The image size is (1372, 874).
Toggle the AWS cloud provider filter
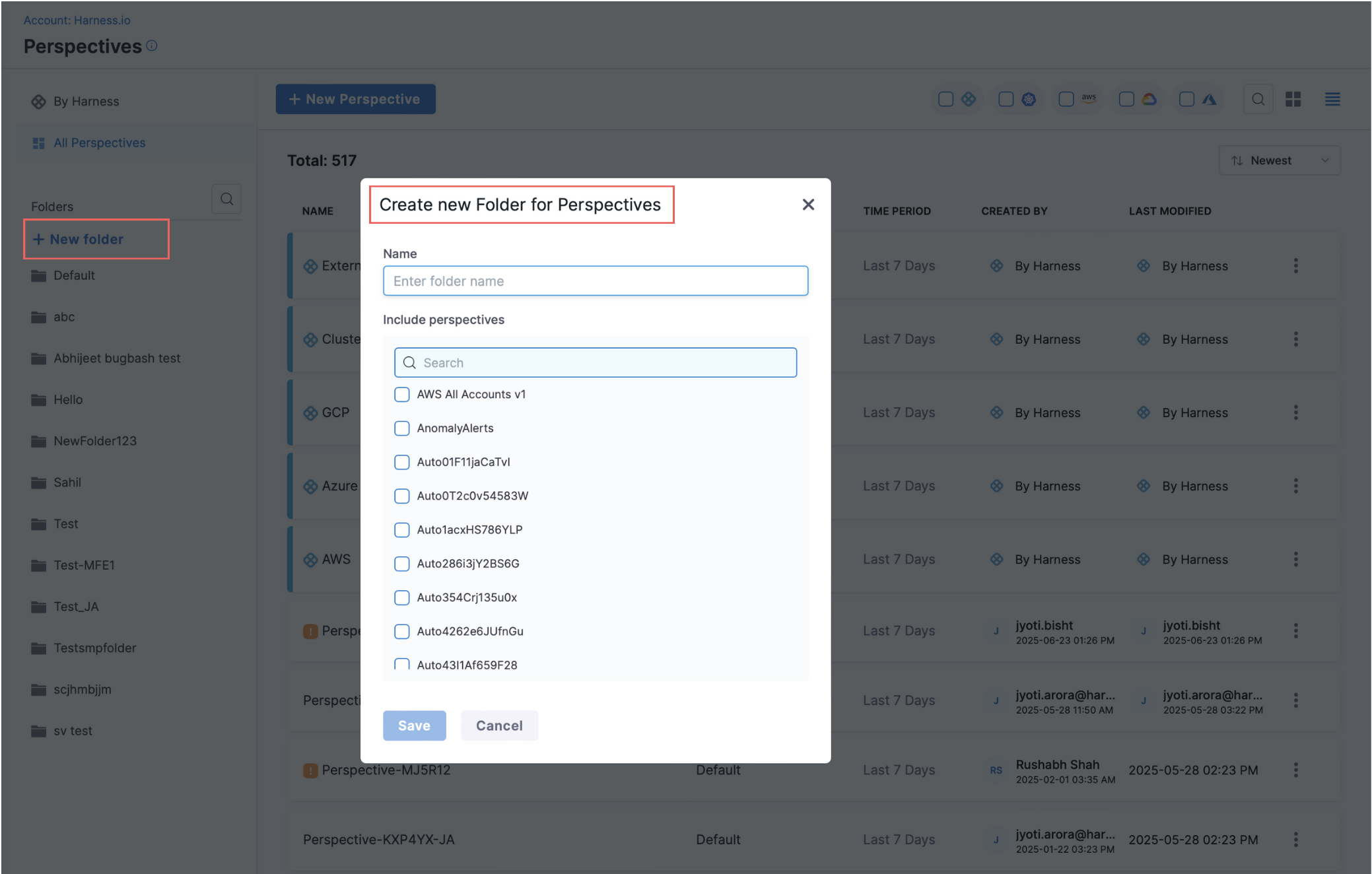[x=1066, y=99]
